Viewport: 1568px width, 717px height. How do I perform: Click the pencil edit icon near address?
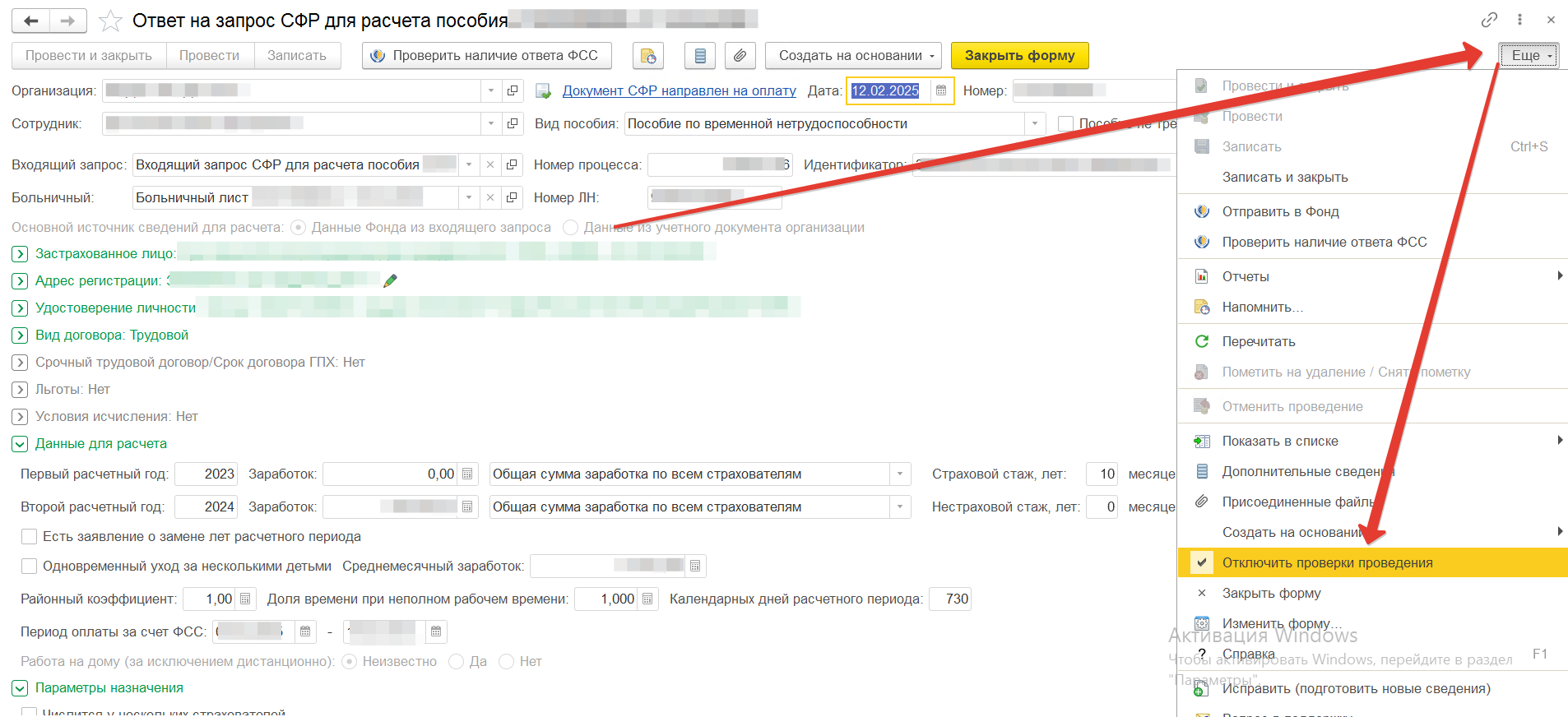391,281
